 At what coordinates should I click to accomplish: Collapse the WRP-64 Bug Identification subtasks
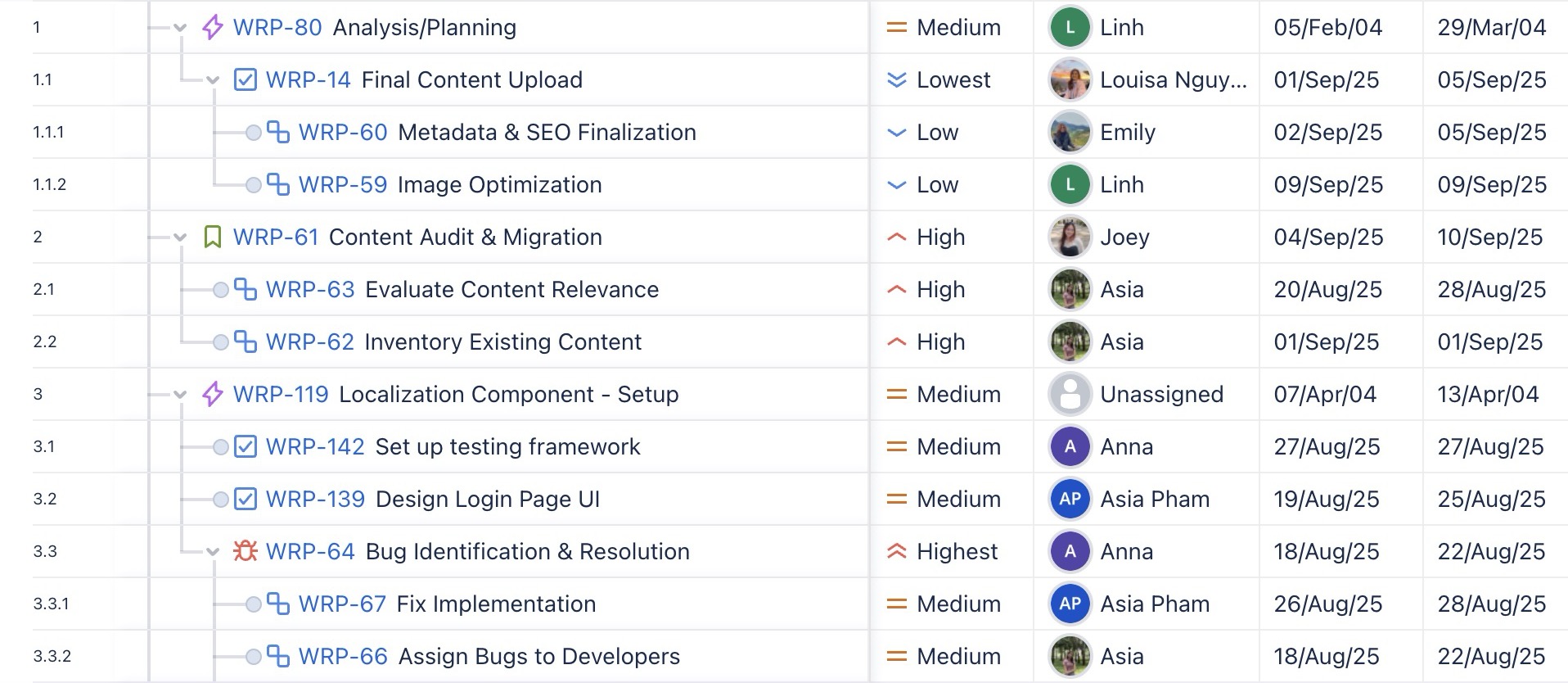[x=213, y=552]
